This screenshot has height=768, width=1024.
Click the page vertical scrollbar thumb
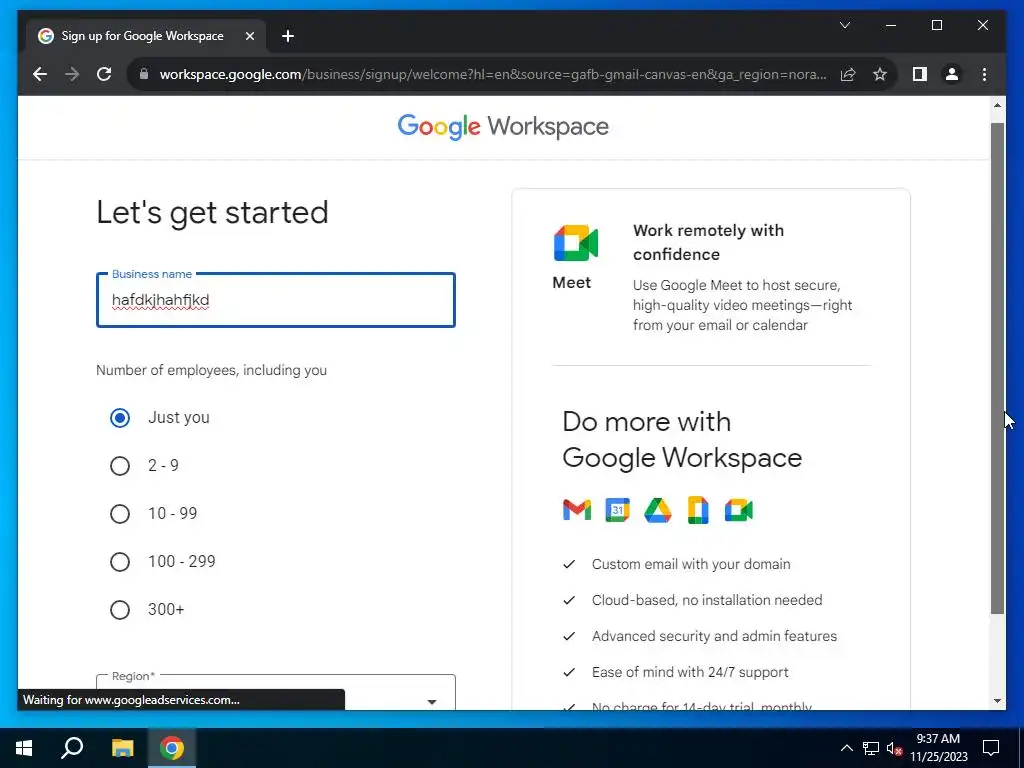click(x=997, y=368)
